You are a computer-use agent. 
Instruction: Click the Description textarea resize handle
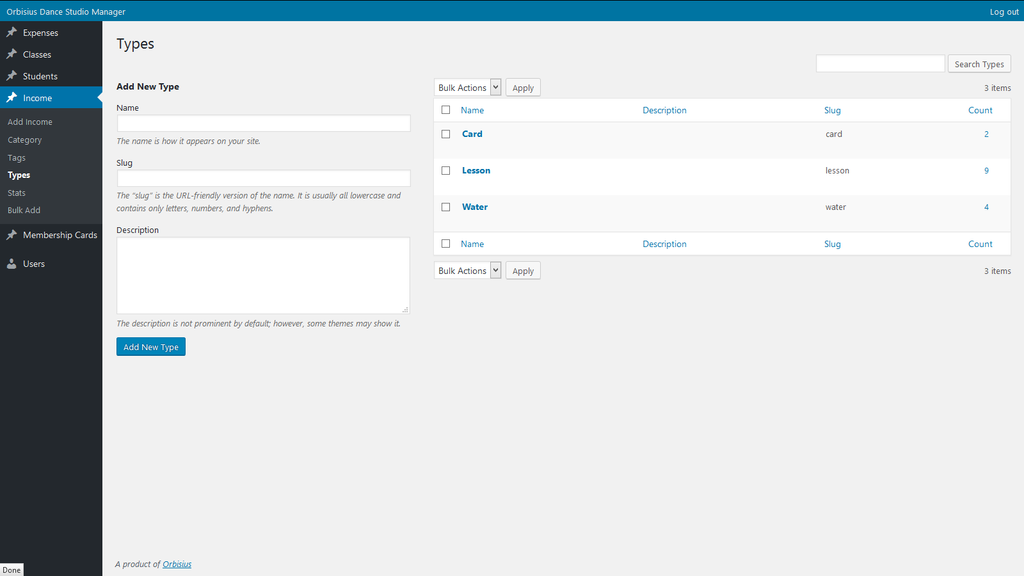pyautogui.click(x=405, y=310)
